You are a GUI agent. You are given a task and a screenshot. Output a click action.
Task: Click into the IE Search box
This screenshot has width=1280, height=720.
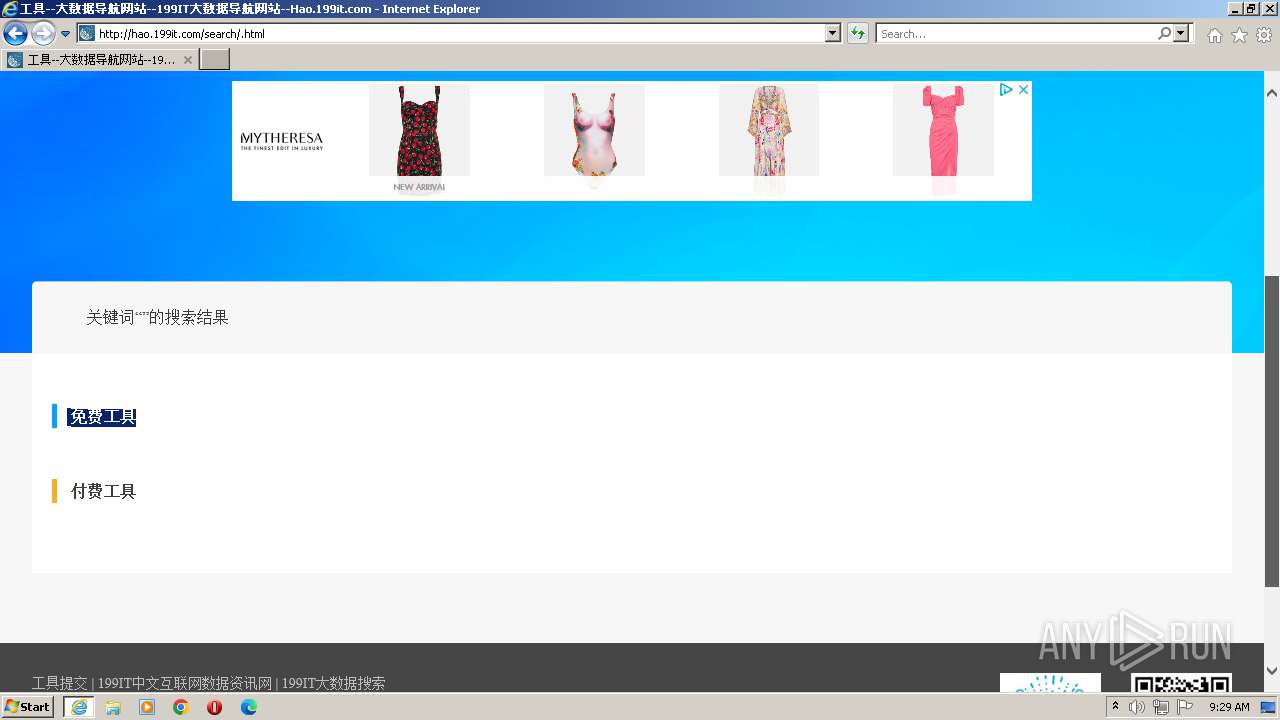tap(1016, 34)
